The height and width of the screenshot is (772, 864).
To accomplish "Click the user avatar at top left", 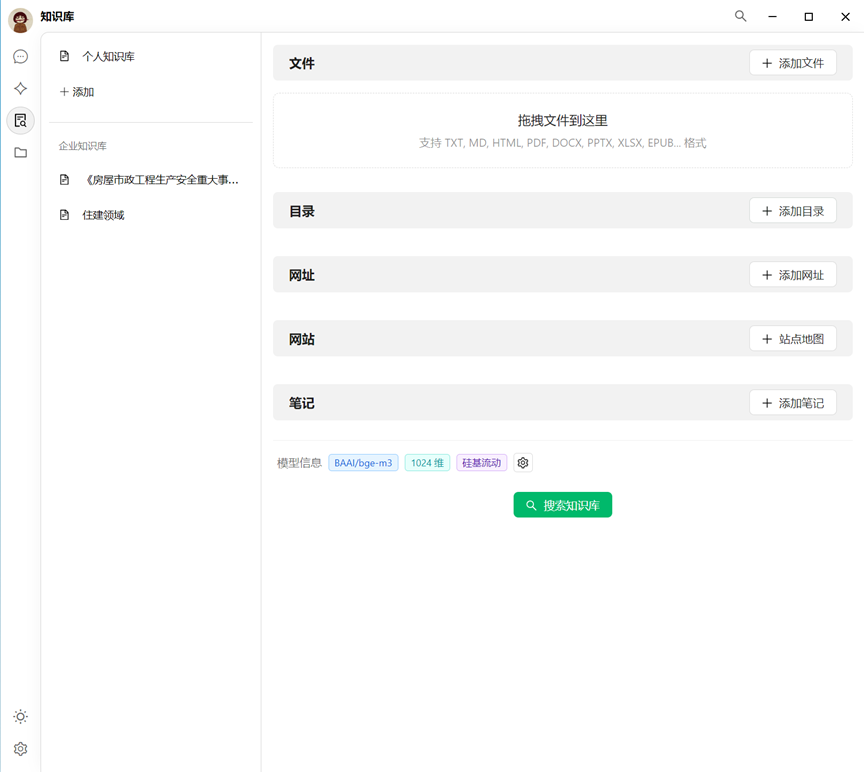I will click(x=20, y=19).
